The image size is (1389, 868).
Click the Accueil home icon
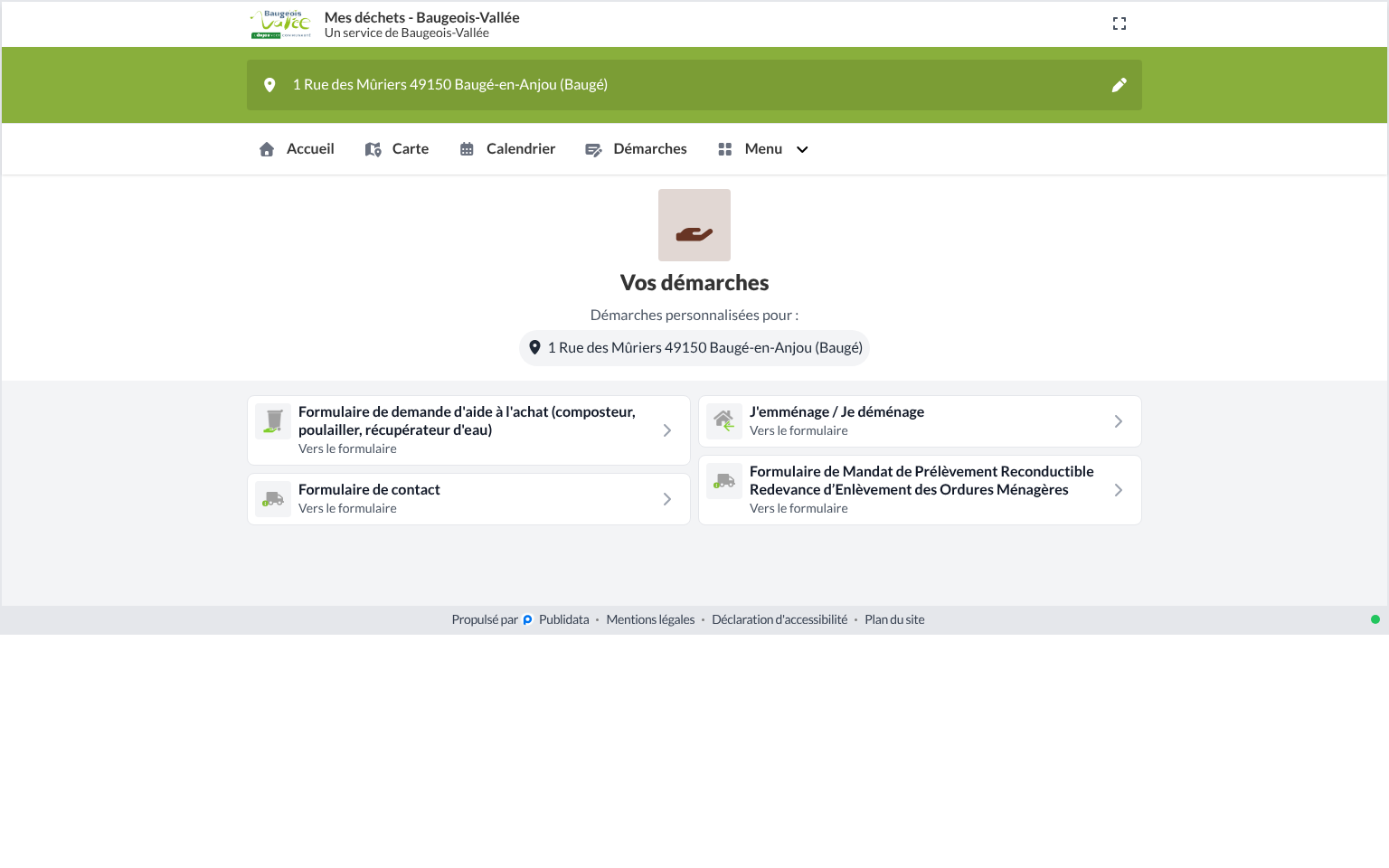[267, 149]
